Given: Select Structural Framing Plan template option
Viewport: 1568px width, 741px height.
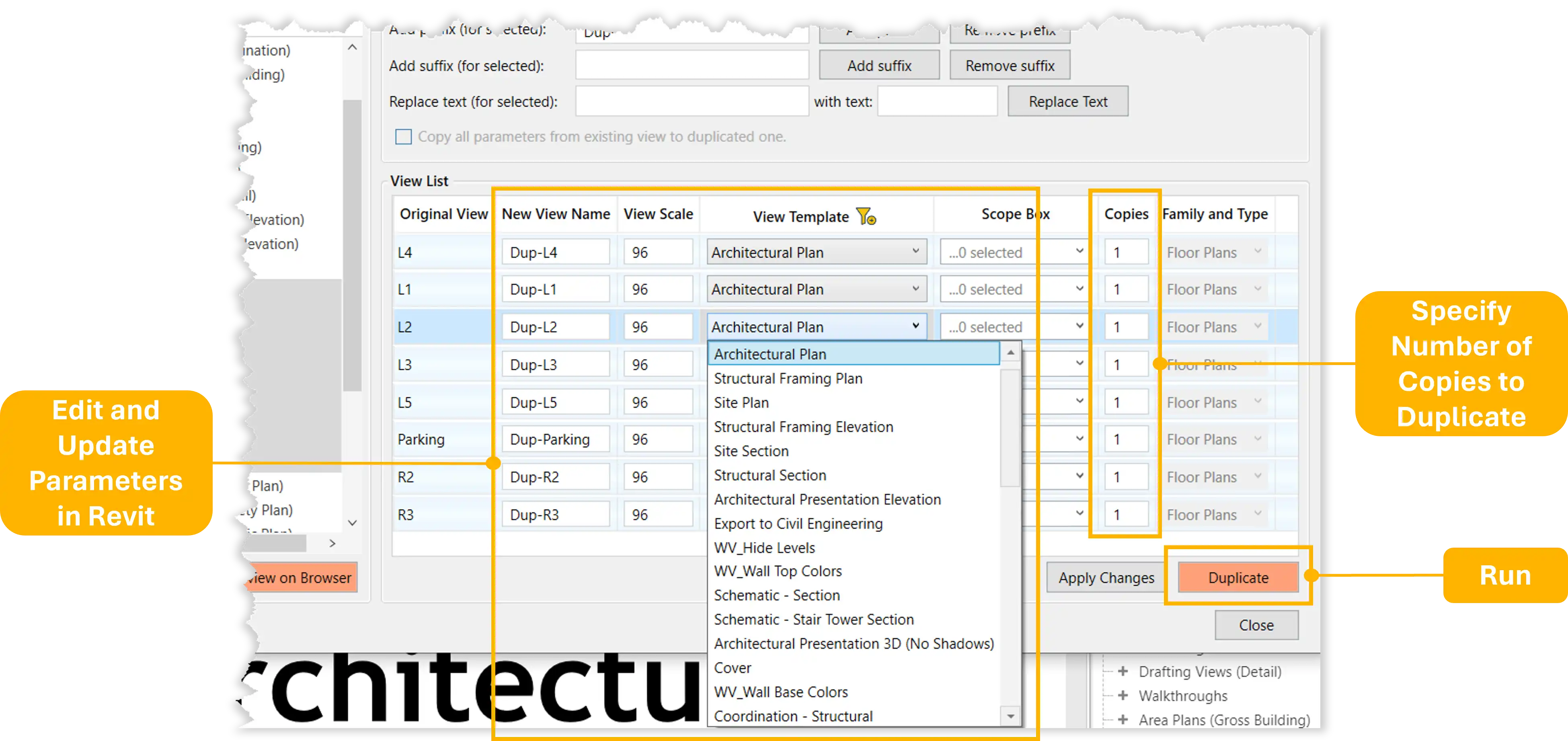Looking at the screenshot, I should coord(788,379).
